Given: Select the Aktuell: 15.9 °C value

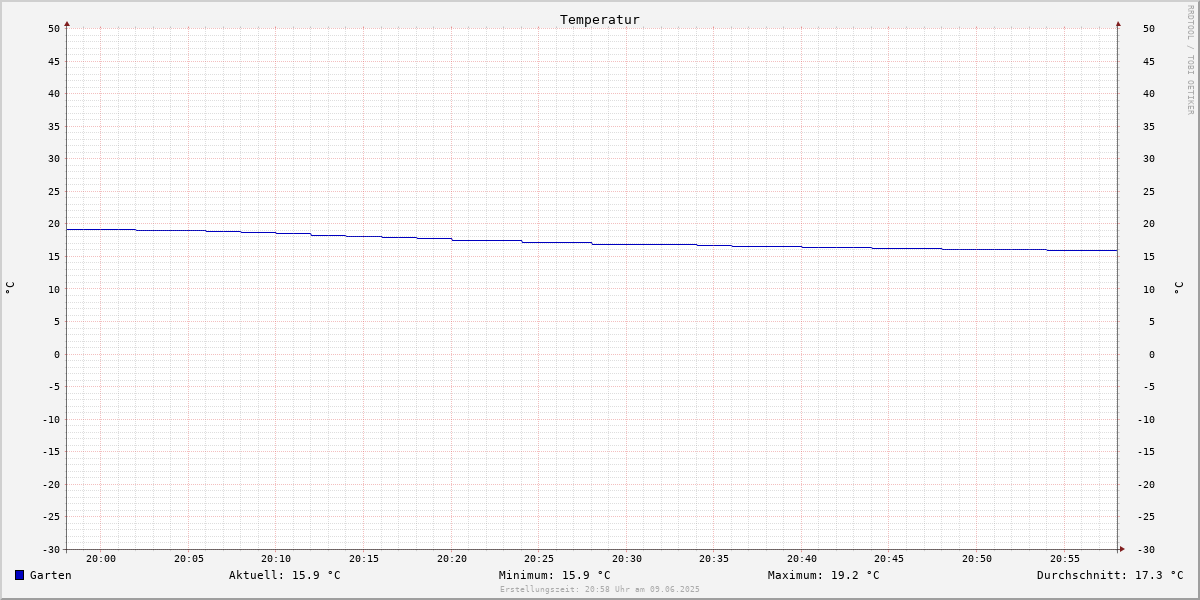Looking at the screenshot, I should 285,575.
